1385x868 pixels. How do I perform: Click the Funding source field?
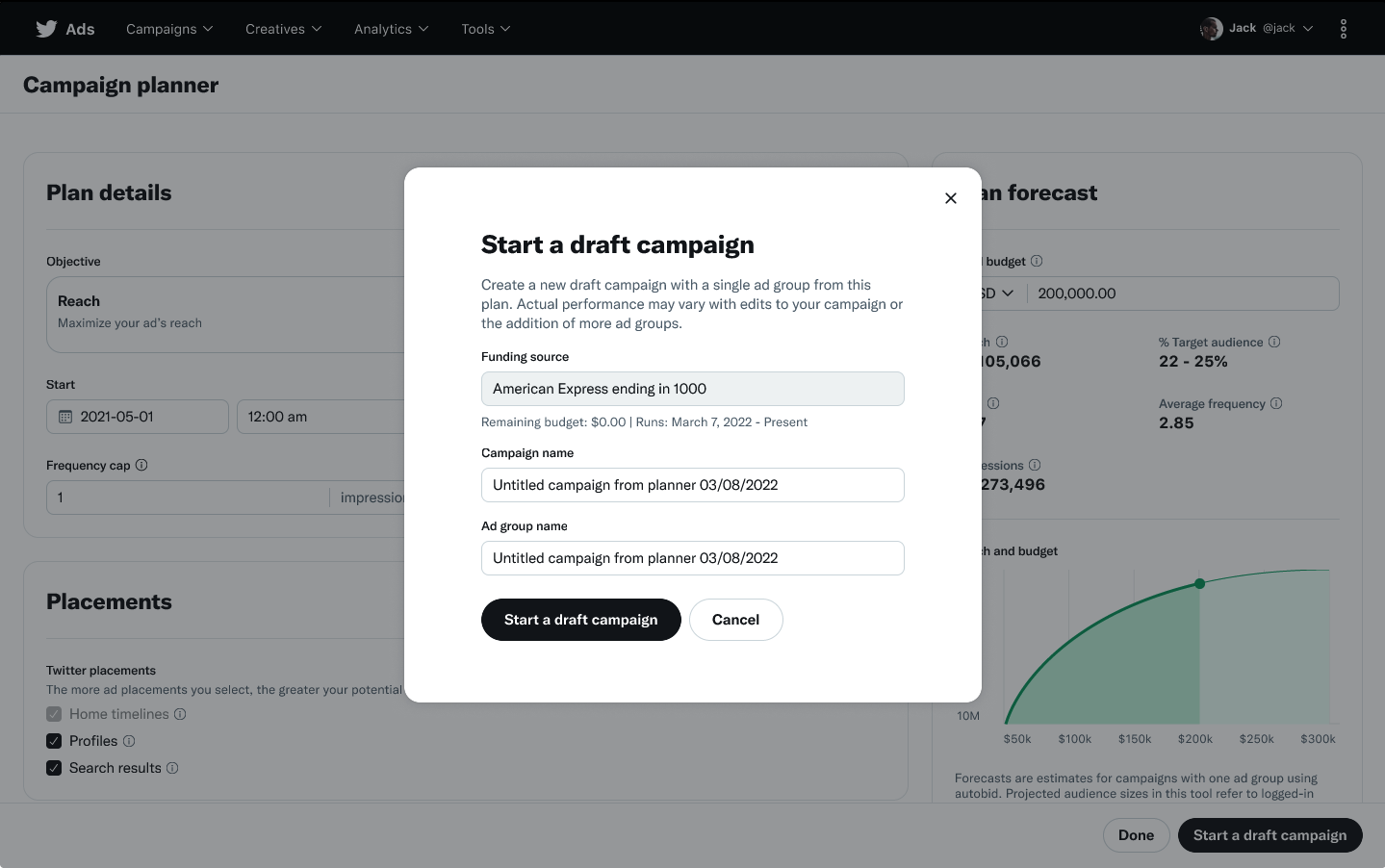693,389
